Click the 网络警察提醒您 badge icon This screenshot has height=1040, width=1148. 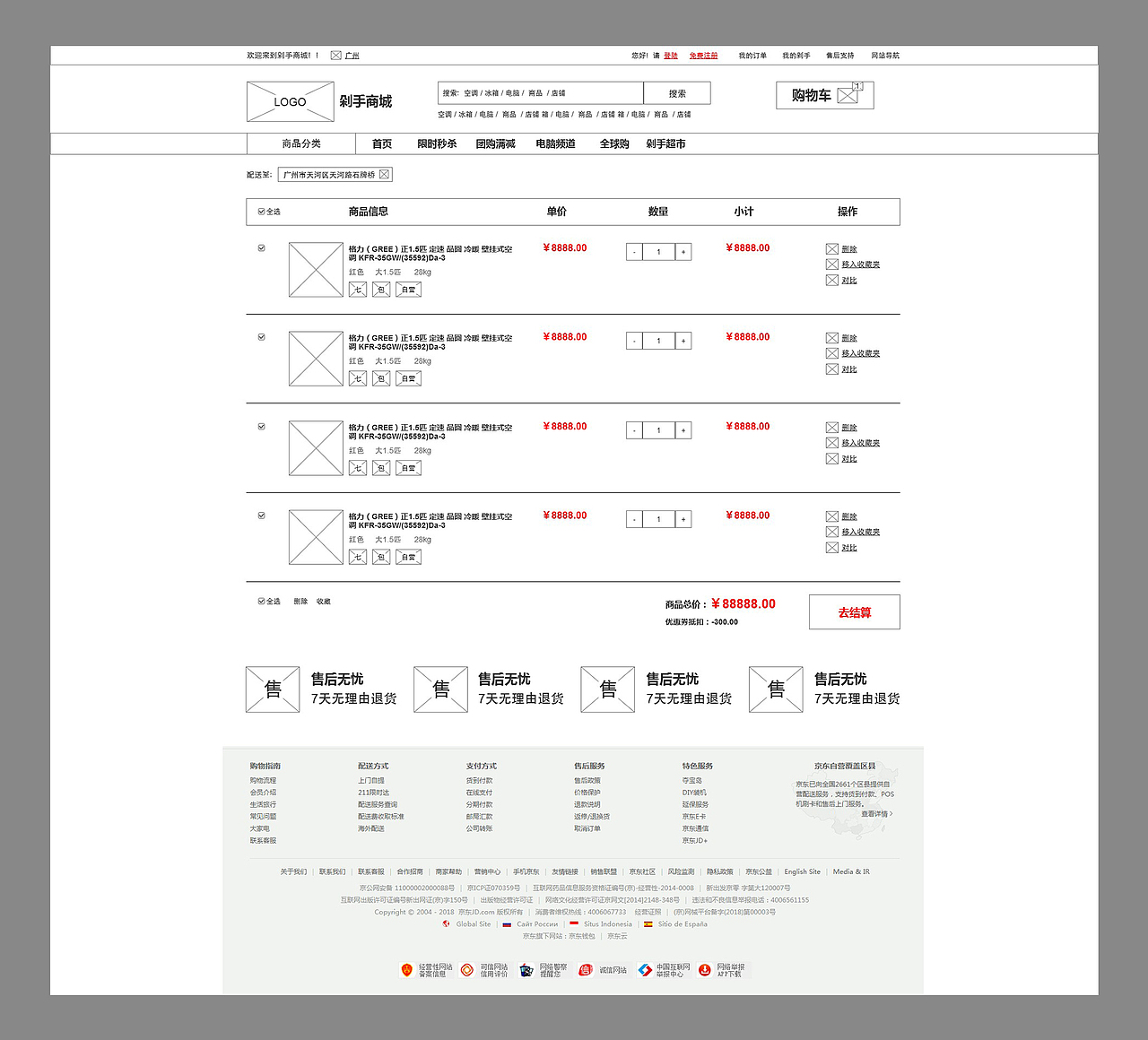pos(526,970)
